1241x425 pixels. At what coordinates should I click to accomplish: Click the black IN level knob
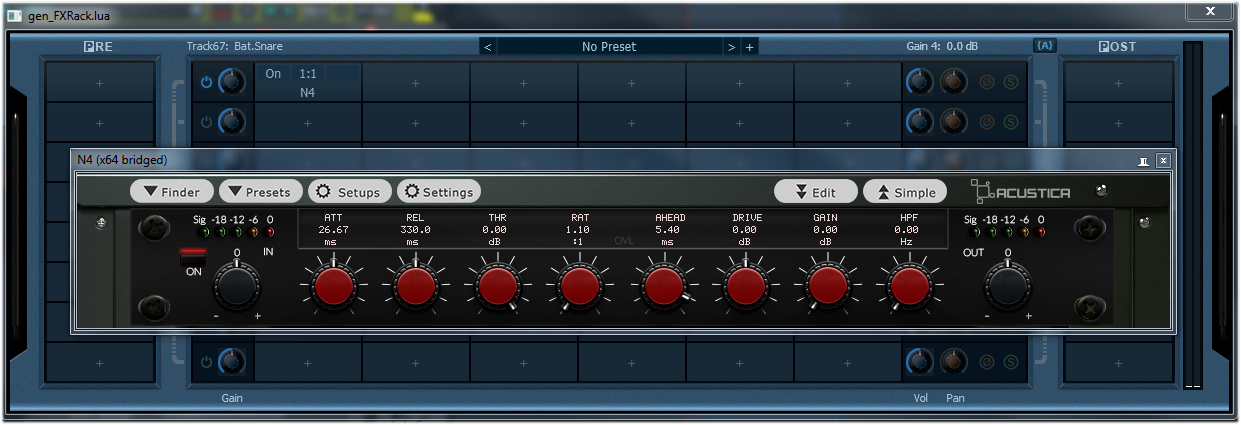pyautogui.click(x=237, y=286)
